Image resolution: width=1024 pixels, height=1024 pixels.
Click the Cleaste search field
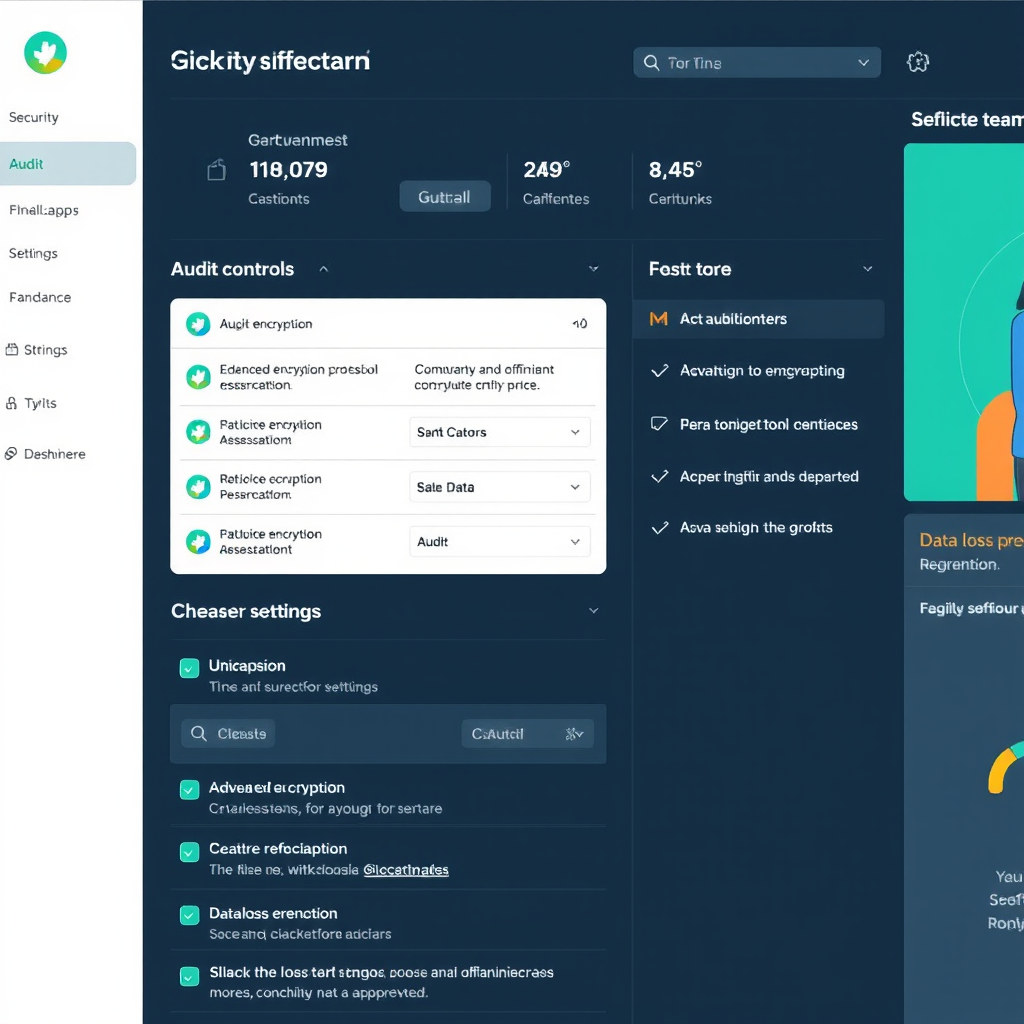pos(228,734)
